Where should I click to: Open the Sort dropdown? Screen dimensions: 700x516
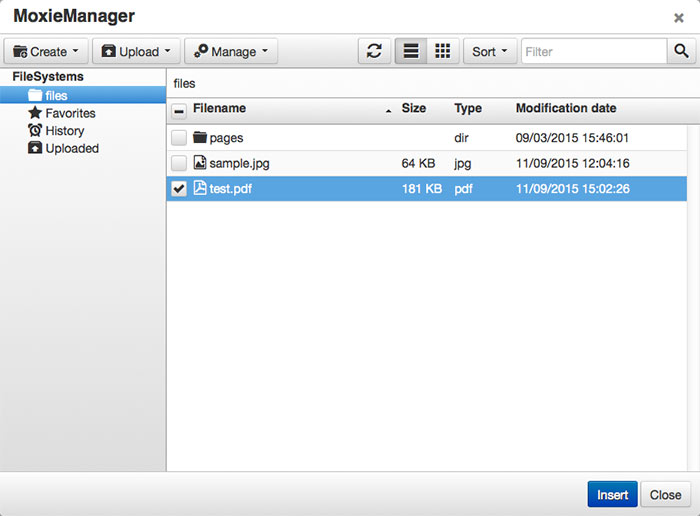[490, 51]
